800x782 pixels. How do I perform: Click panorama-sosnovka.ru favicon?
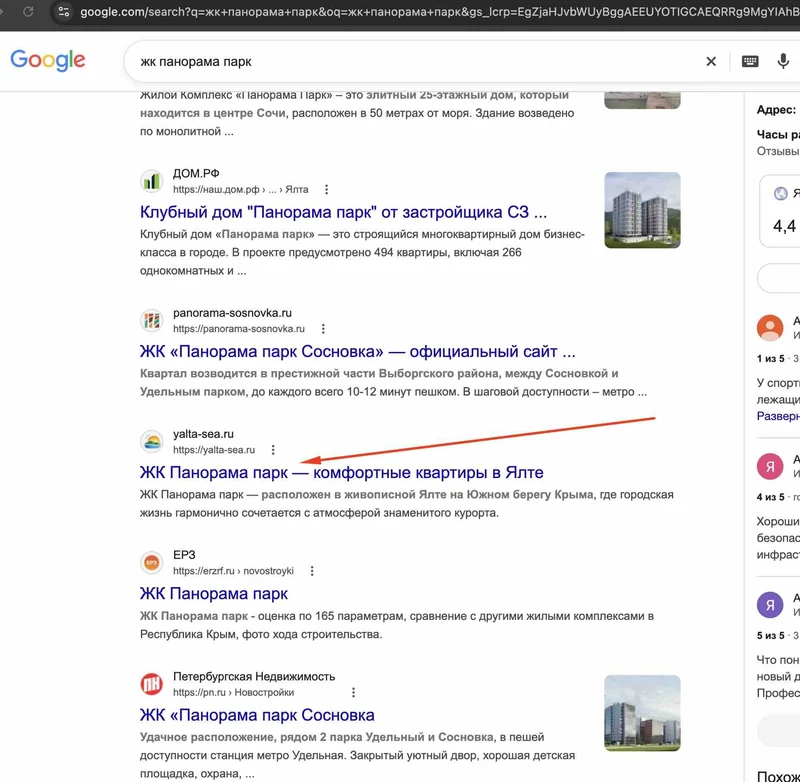[152, 320]
